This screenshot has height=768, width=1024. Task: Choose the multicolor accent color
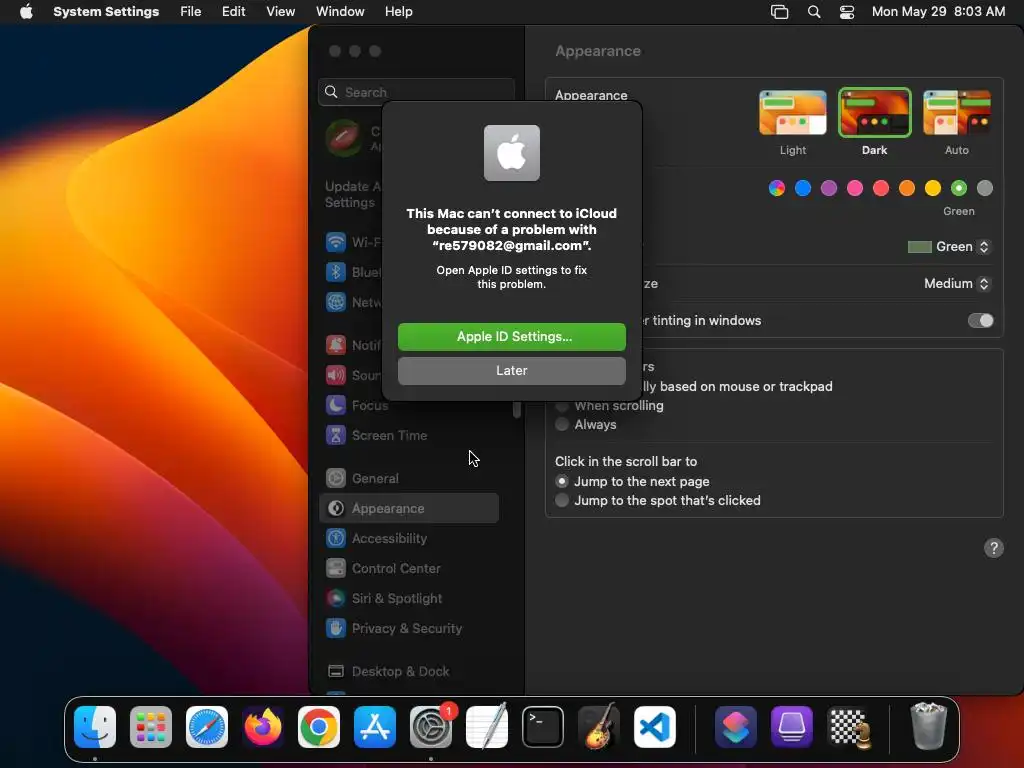pos(776,189)
